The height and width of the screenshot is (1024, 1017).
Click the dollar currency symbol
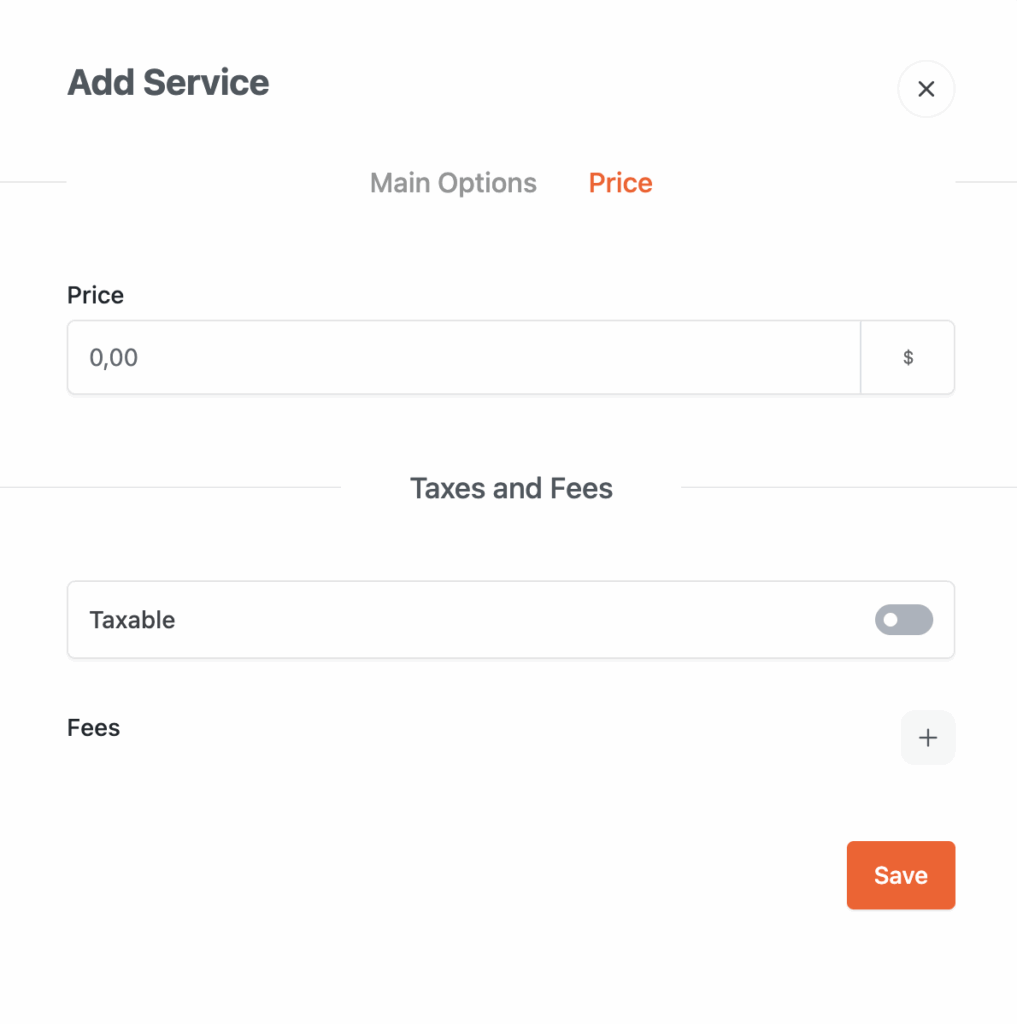[x=908, y=358]
